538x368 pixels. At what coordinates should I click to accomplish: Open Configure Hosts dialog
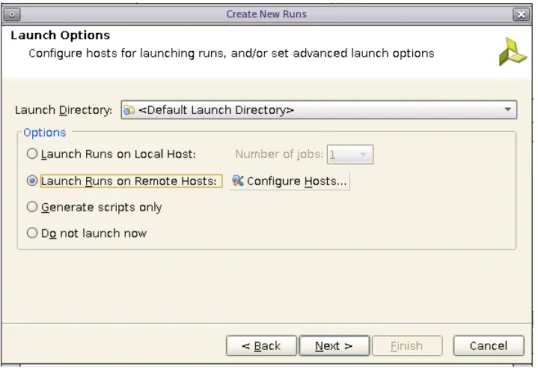coord(290,181)
